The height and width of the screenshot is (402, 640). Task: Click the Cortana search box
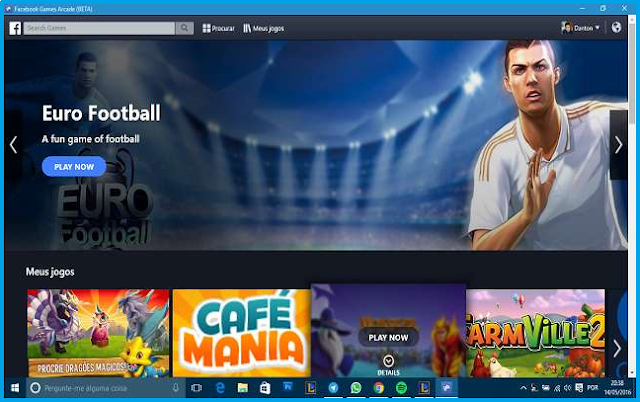(x=106, y=388)
